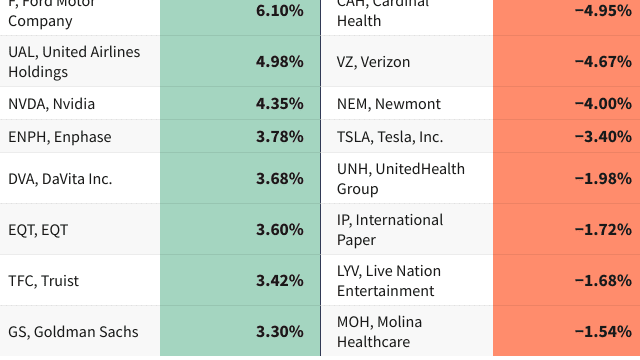Click the 4.98% green gain cell
Viewport: 640px width, 360px height.
pos(240,61)
